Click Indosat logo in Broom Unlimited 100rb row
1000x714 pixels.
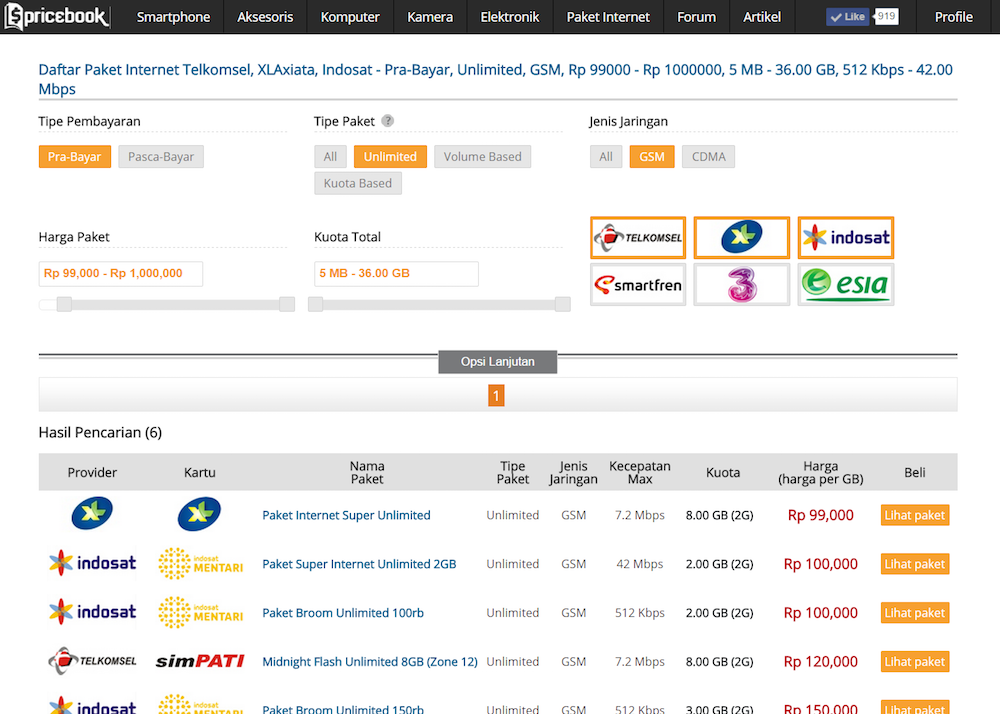92,612
